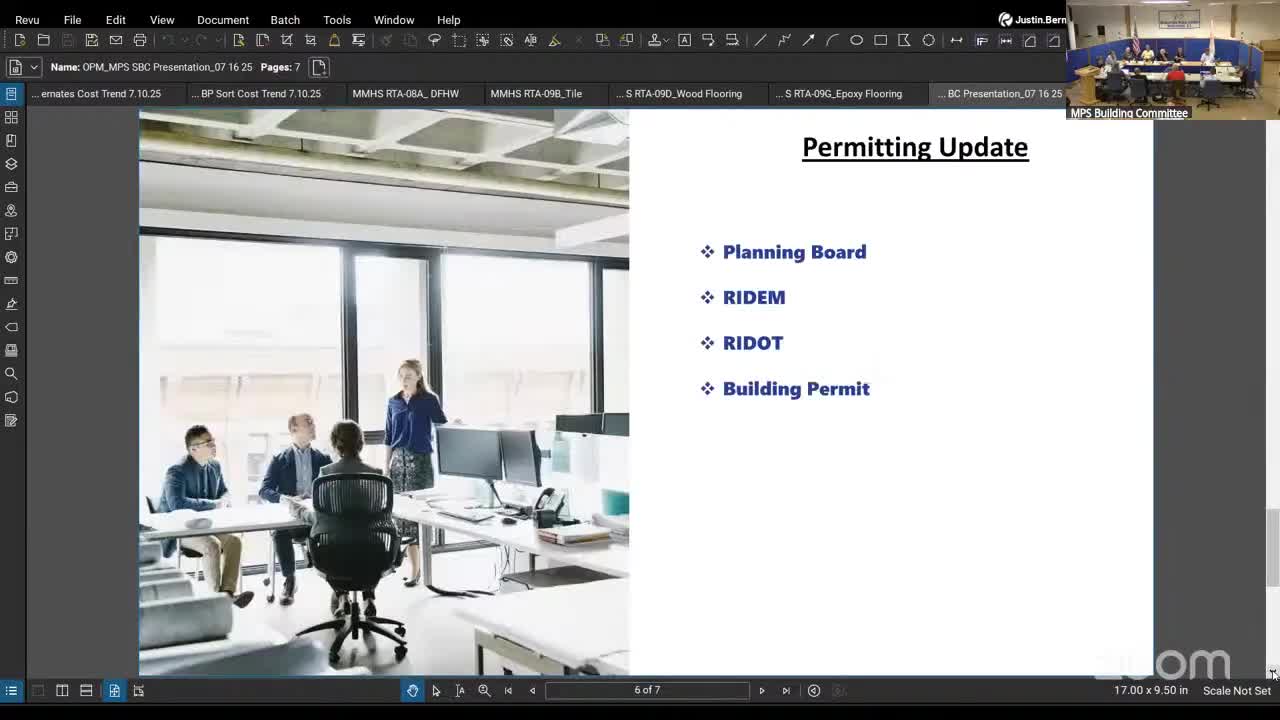Image resolution: width=1280 pixels, height=720 pixels.
Task: Click the Text Box tool icon
Action: [684, 40]
